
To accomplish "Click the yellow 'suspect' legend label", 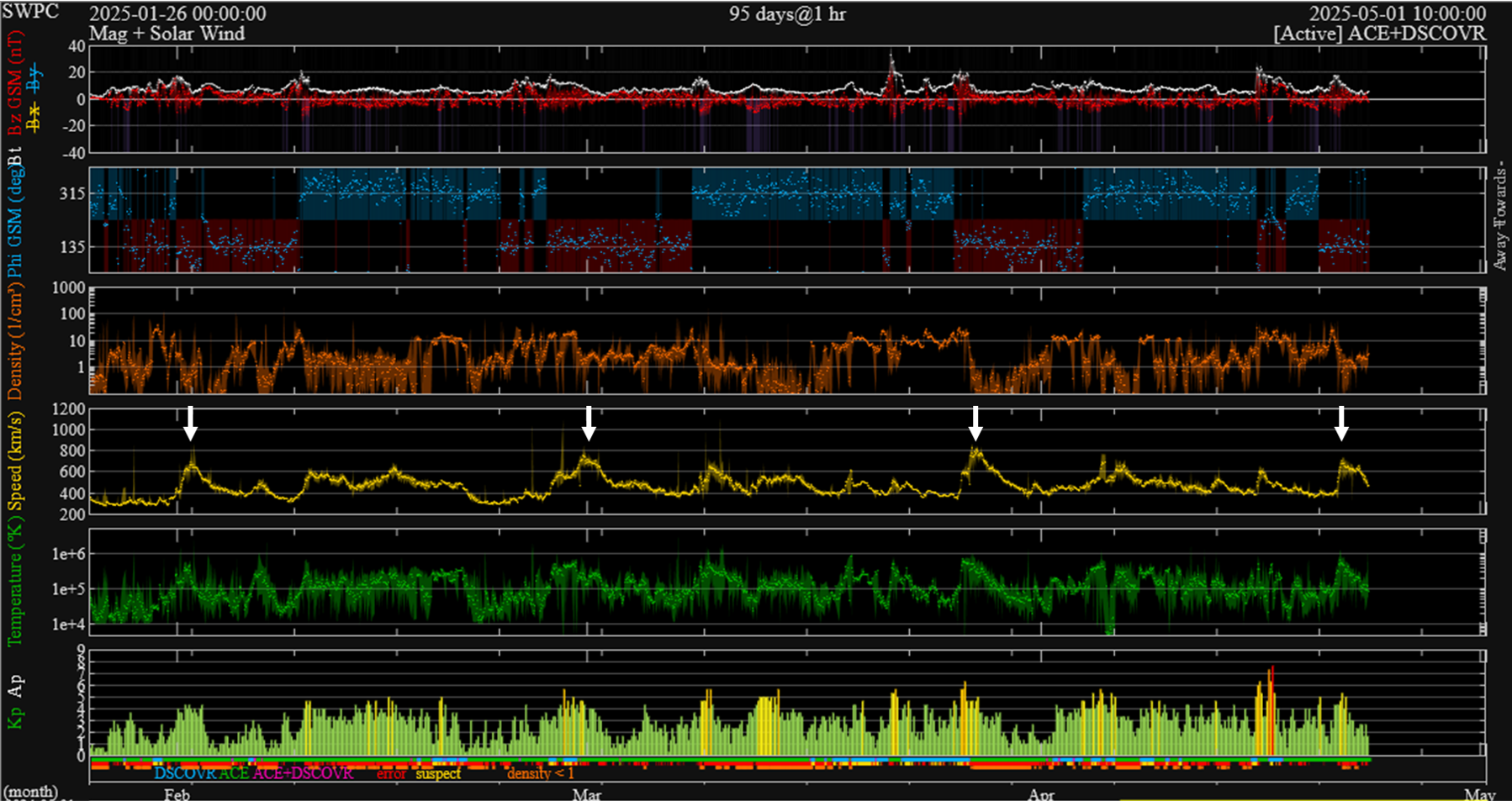I will tap(438, 773).
